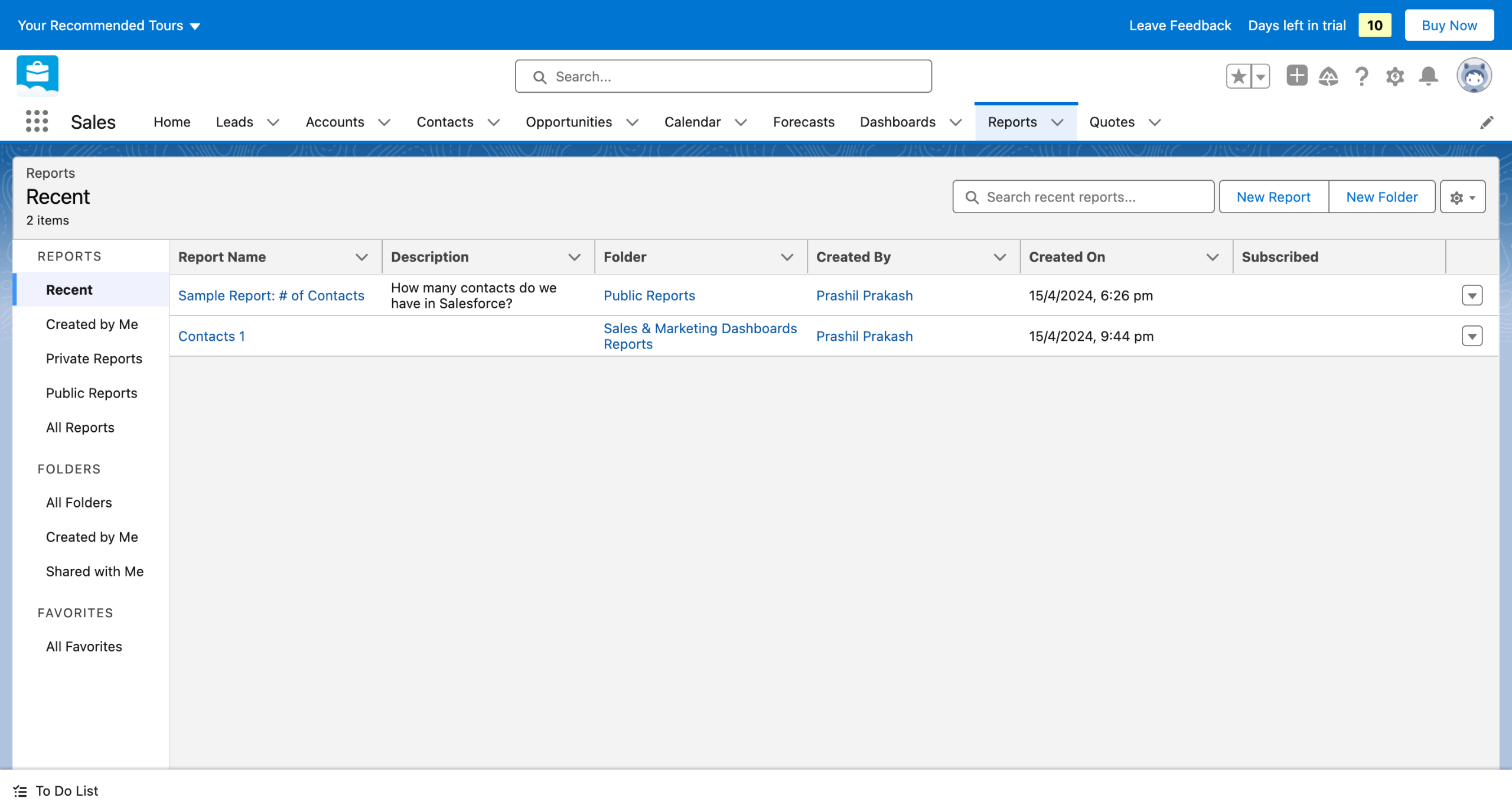Open the user profile avatar
Screen dimensions: 1512x811
[x=1474, y=76]
